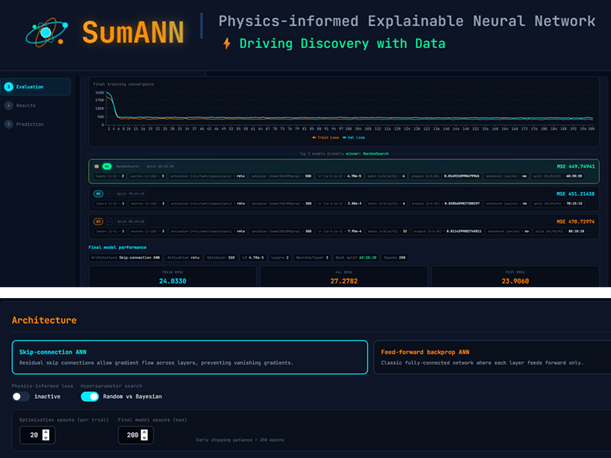Viewport: 611px width, 458px height.
Task: Select the Skip-connection ANN architecture card
Action: tap(190, 357)
